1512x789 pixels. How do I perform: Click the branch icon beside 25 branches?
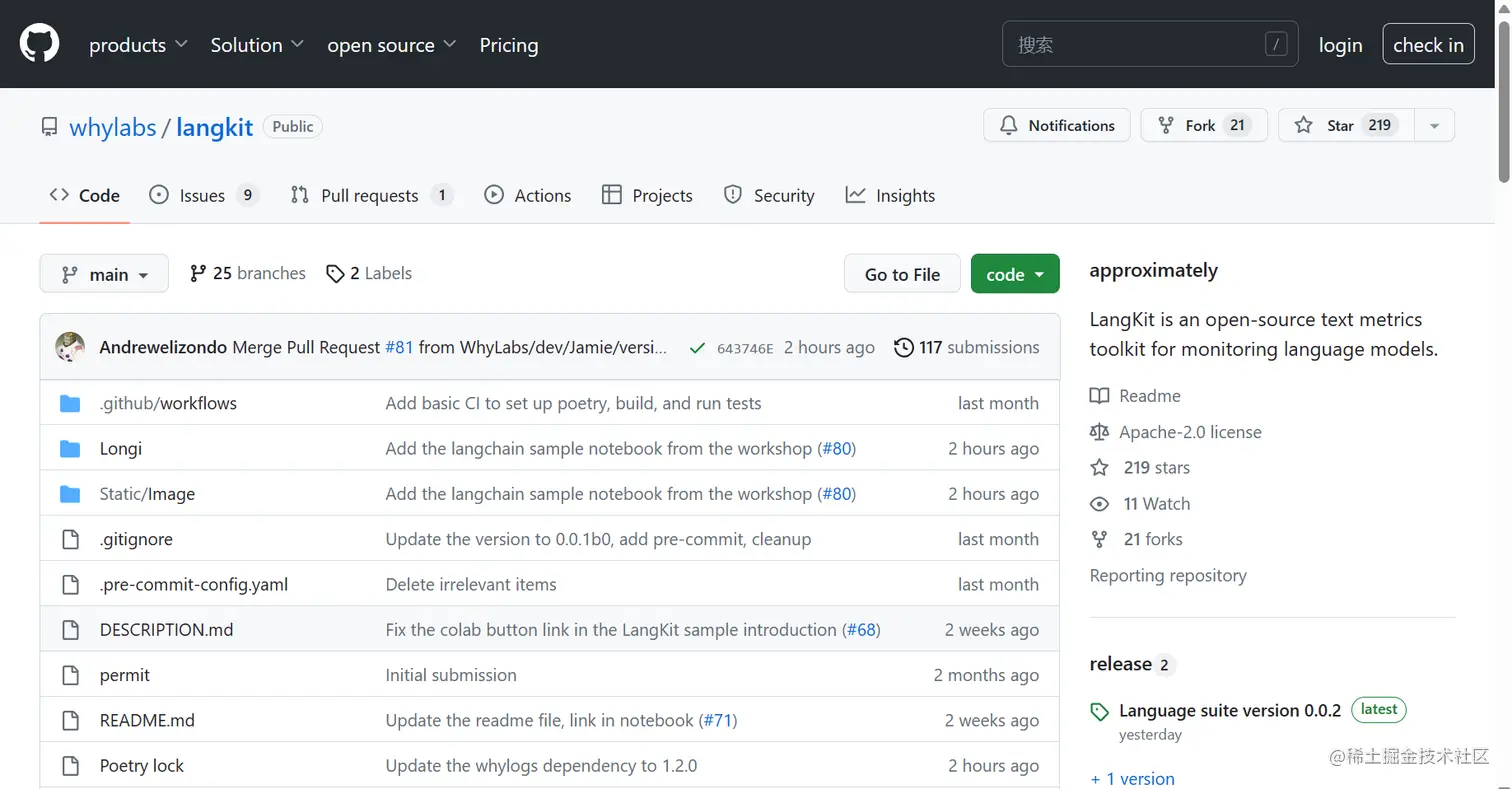pyautogui.click(x=198, y=273)
